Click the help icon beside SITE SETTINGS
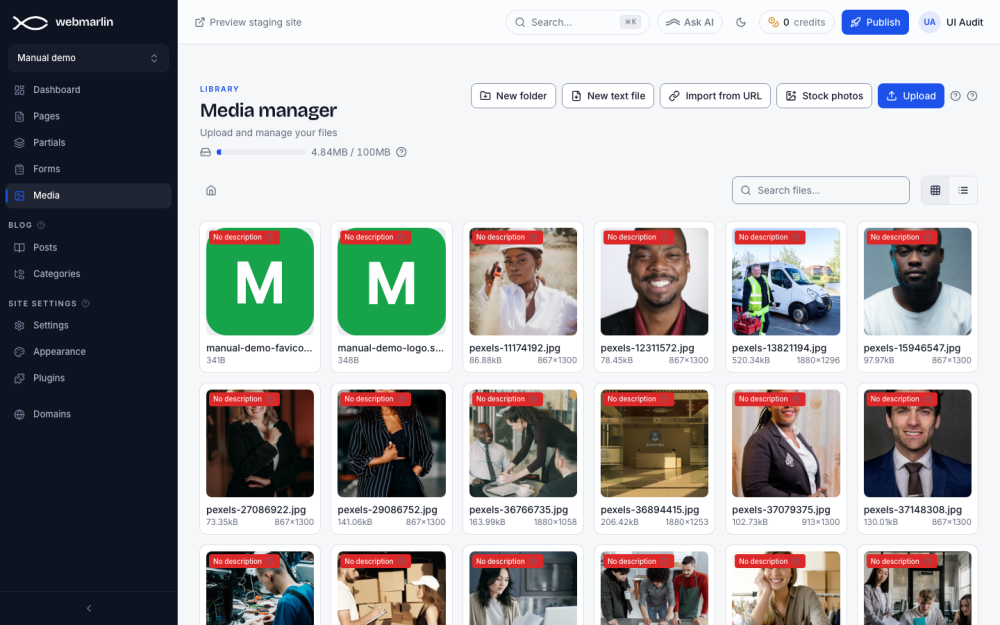 click(85, 304)
